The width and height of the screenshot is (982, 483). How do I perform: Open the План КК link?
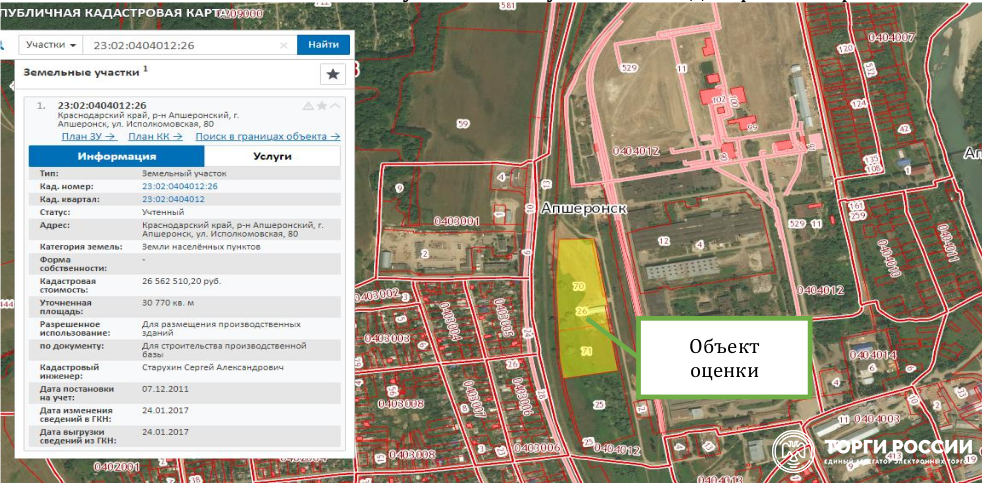tap(155, 136)
